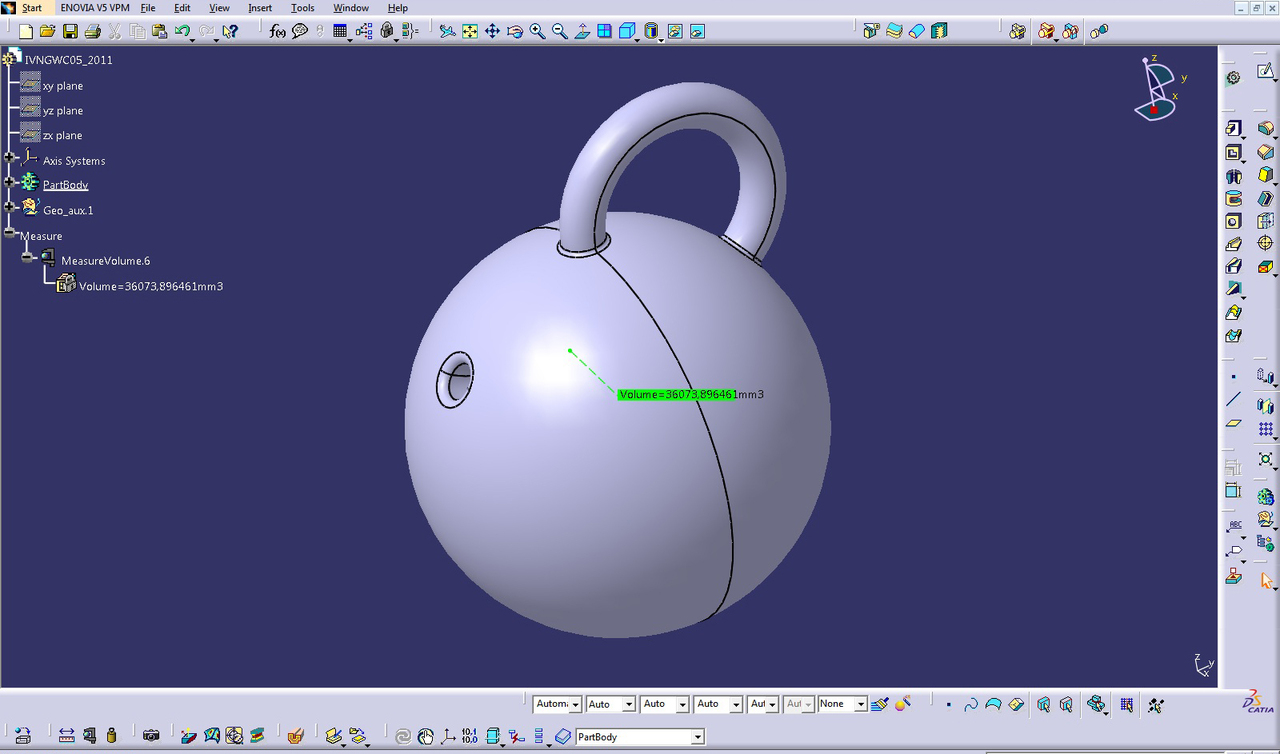1280x754 pixels.
Task: Click the Normal View icon
Action: (582, 31)
